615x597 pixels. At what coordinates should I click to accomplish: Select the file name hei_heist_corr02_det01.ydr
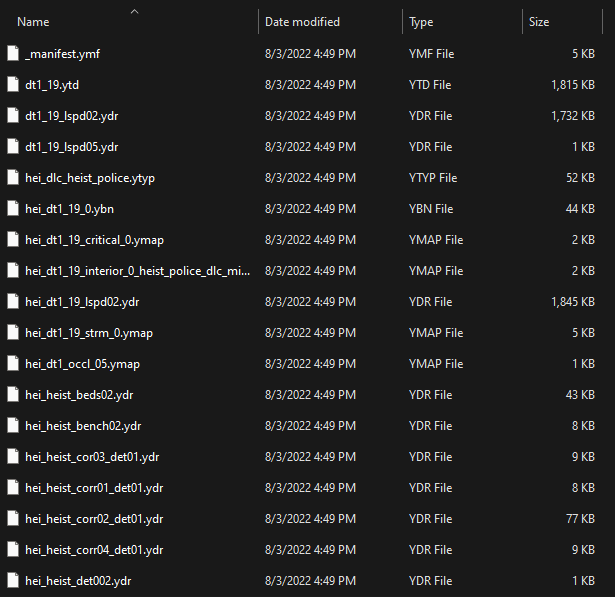click(94, 519)
